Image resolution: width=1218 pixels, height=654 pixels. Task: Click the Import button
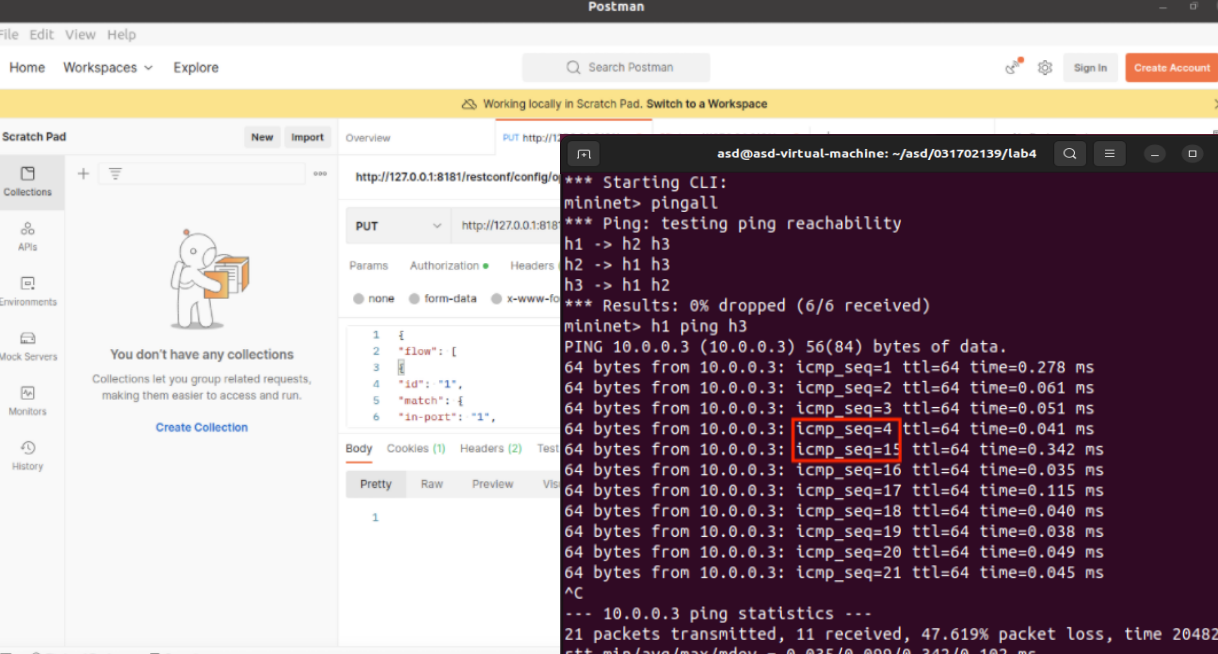tap(307, 138)
